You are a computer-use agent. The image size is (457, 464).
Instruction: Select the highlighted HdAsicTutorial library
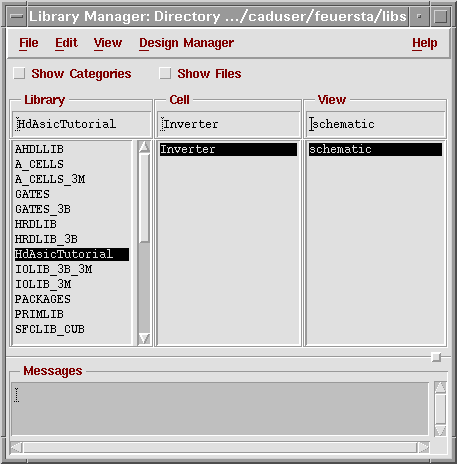pyautogui.click(x=72, y=254)
